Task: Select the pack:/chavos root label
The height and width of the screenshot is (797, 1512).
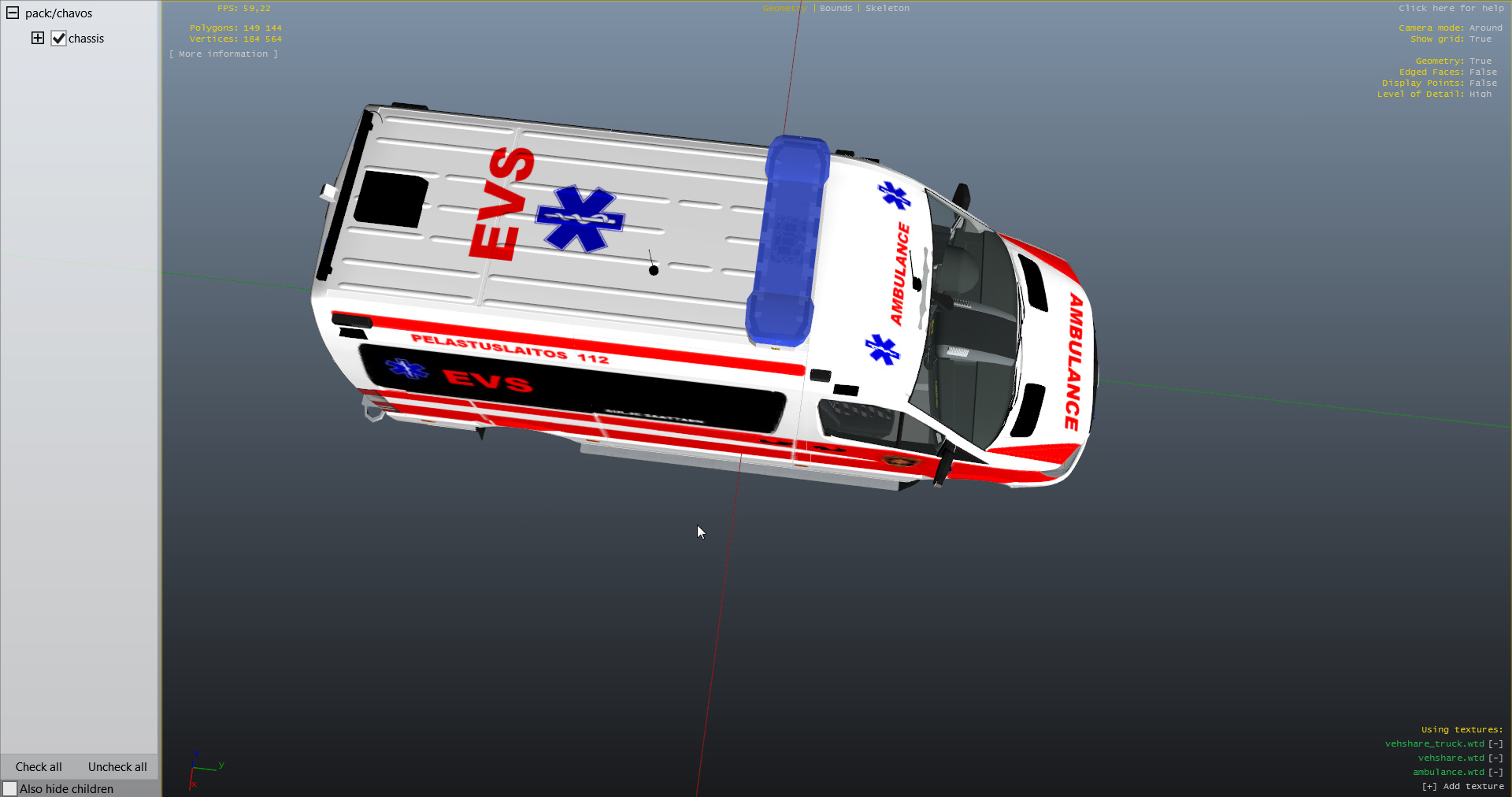Action: (58, 13)
